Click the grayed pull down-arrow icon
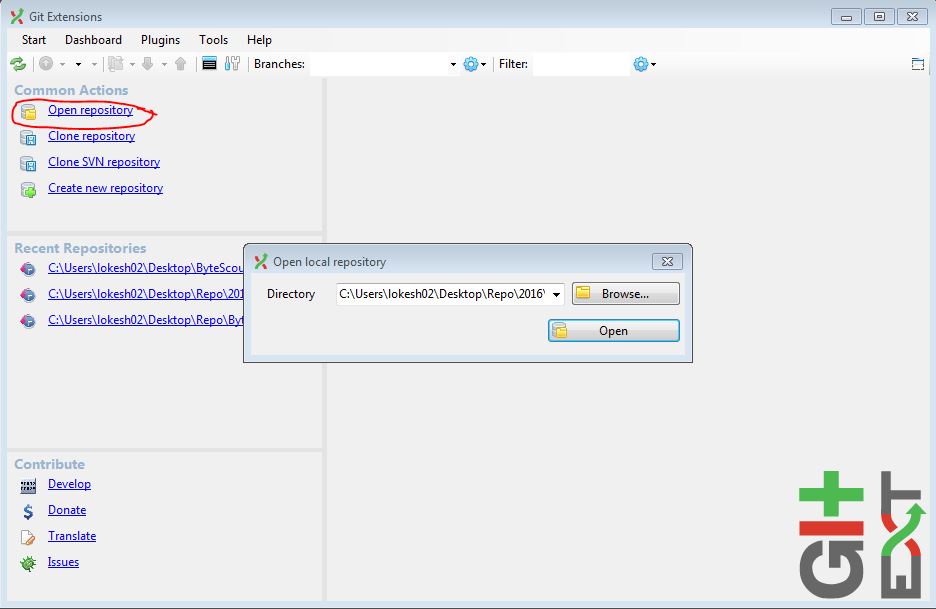 pos(148,64)
